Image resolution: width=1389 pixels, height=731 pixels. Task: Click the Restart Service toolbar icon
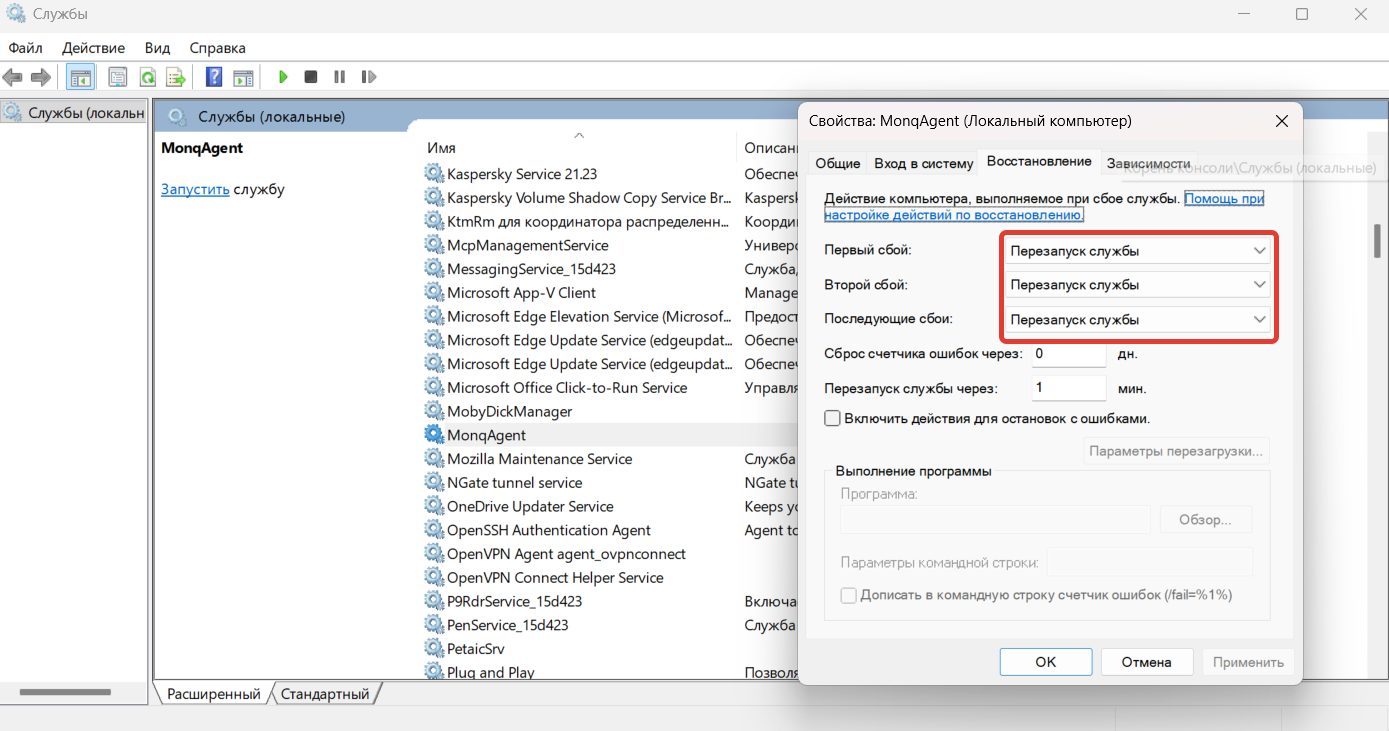[368, 77]
